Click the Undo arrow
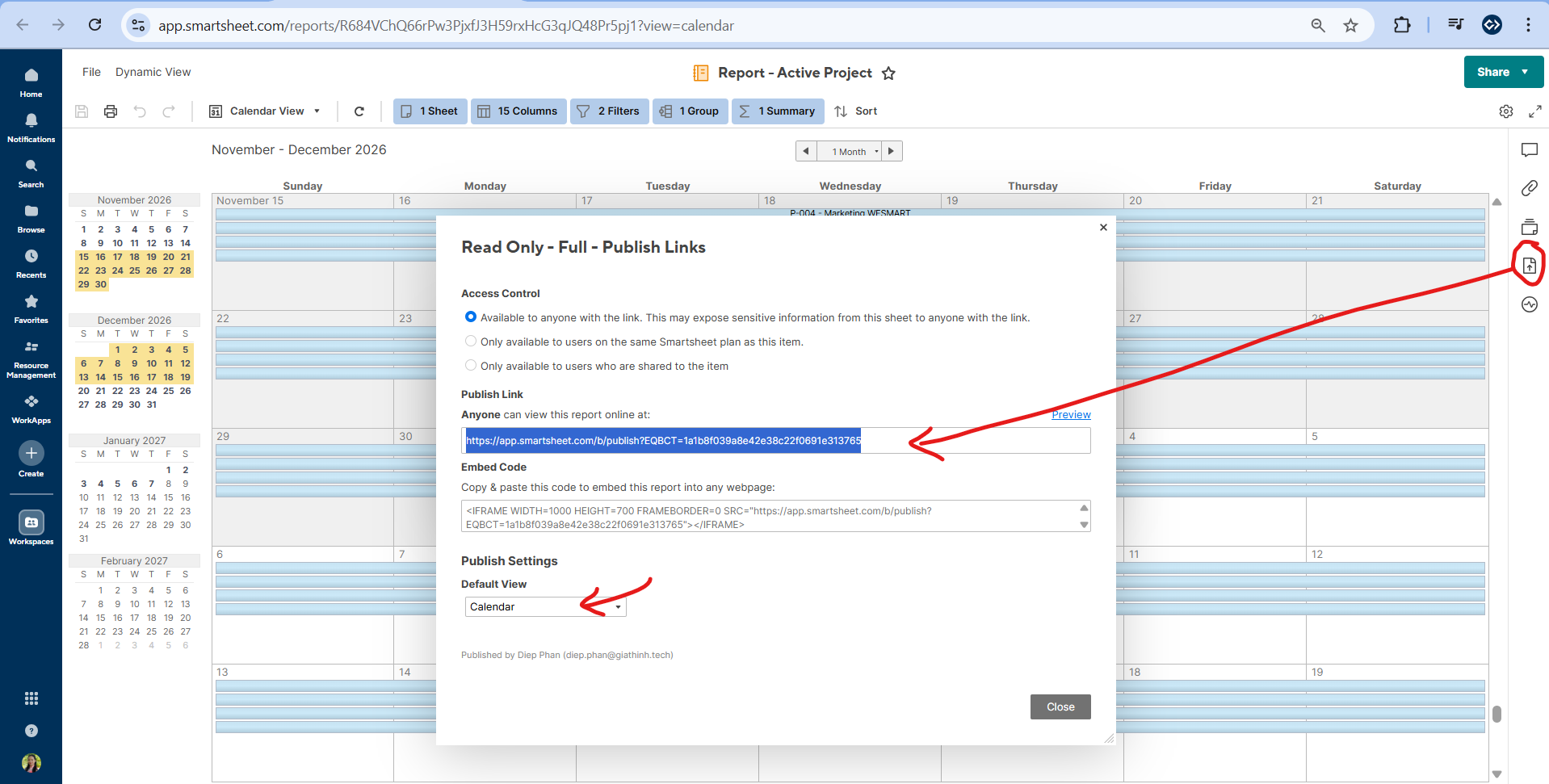Screen dimensions: 1549x784 pyautogui.click(x=140, y=111)
